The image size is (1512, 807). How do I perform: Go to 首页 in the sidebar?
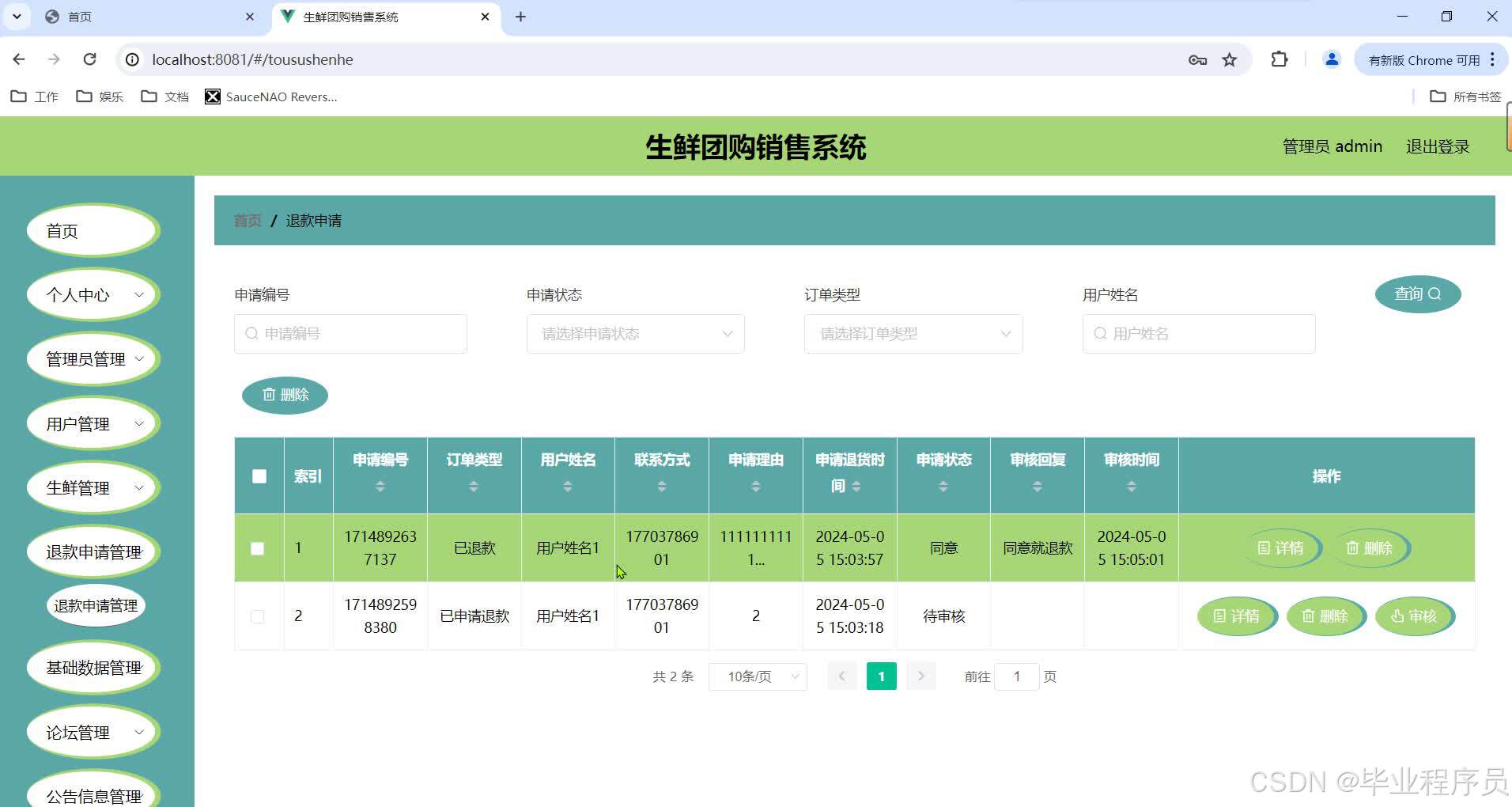(93, 231)
